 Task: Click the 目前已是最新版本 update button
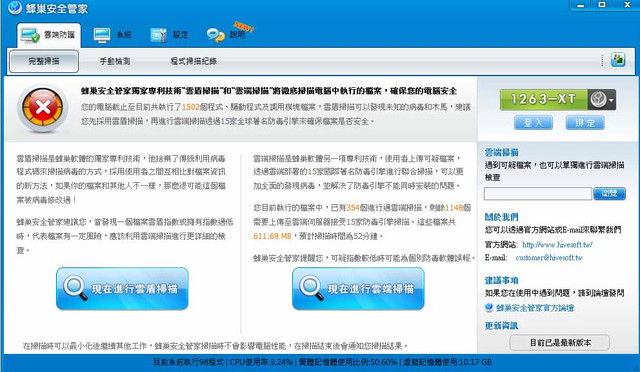560,343
